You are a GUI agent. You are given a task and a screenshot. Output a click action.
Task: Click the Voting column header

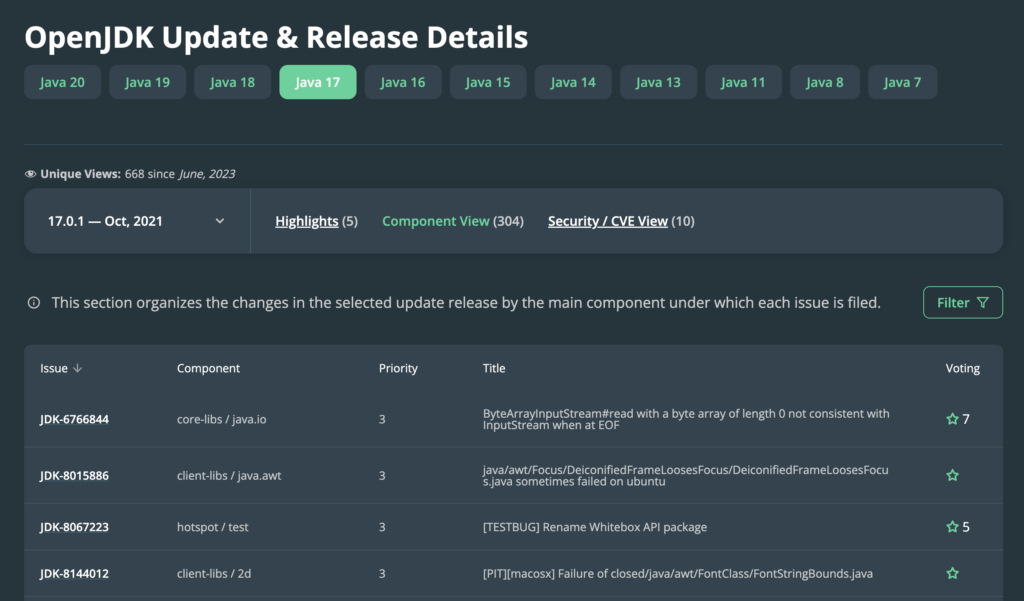tap(963, 368)
